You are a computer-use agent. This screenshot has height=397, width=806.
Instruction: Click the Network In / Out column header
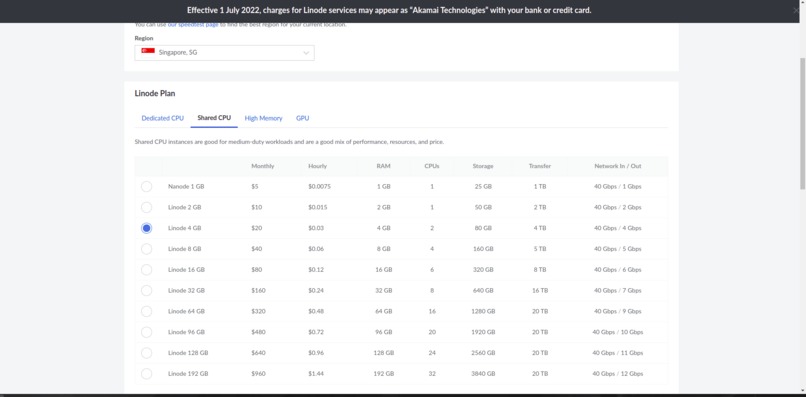(618, 166)
